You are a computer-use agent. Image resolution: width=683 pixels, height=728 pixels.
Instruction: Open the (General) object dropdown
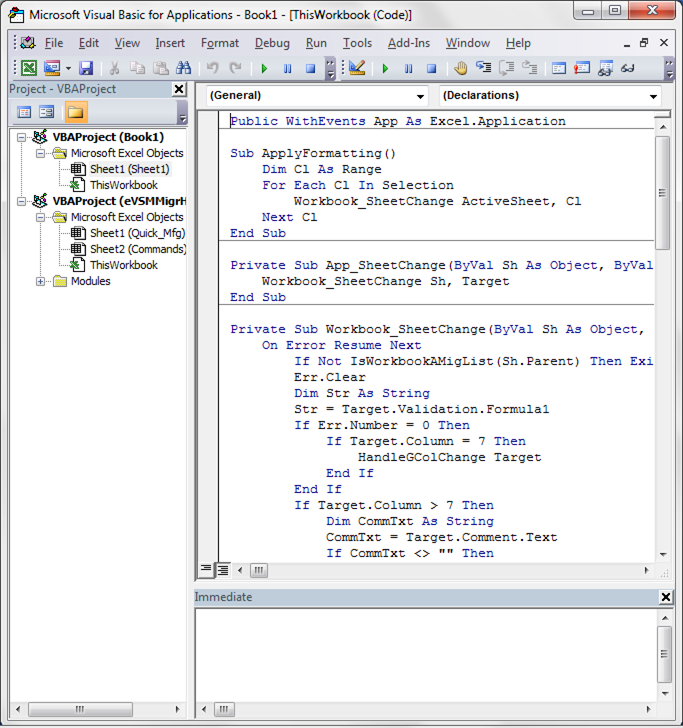420,96
